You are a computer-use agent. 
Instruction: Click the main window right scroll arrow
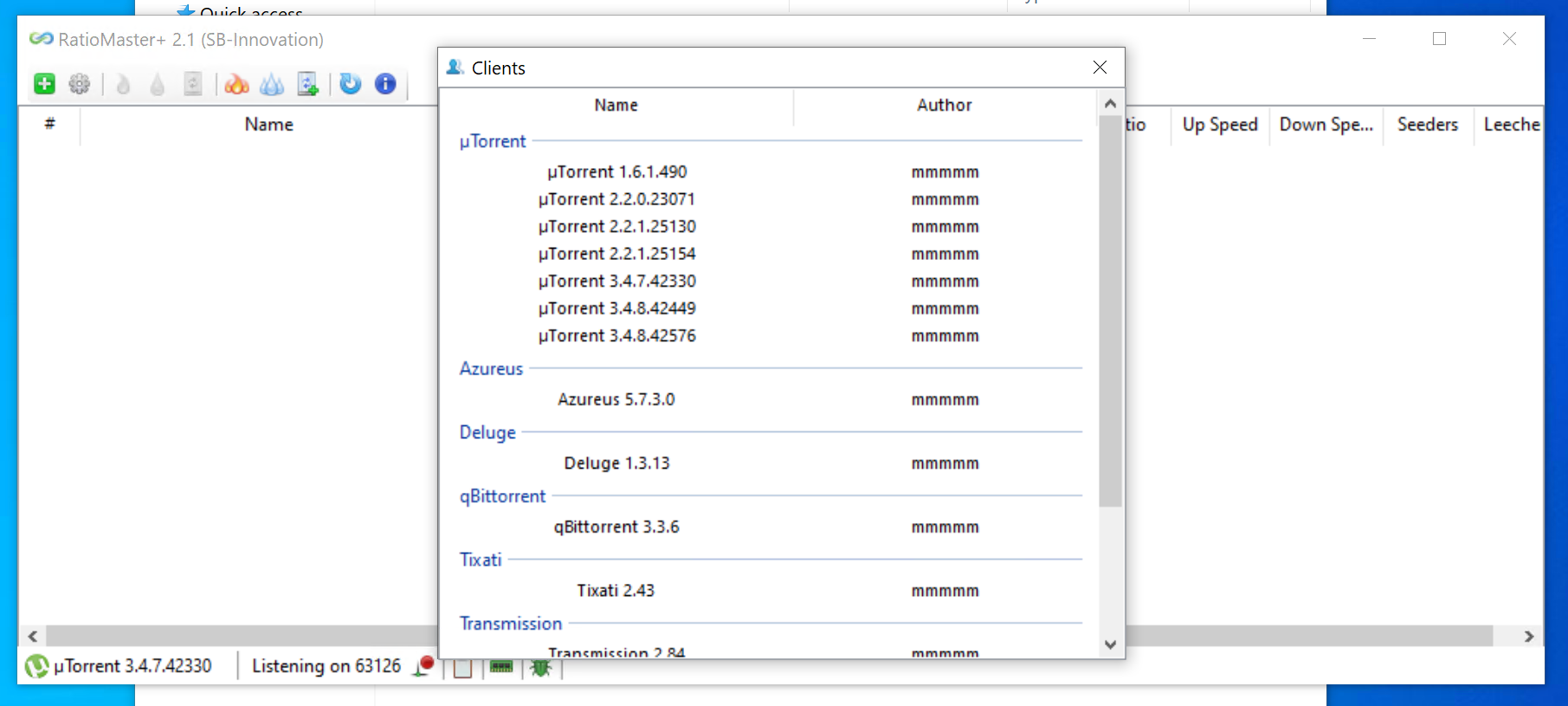[x=1529, y=636]
